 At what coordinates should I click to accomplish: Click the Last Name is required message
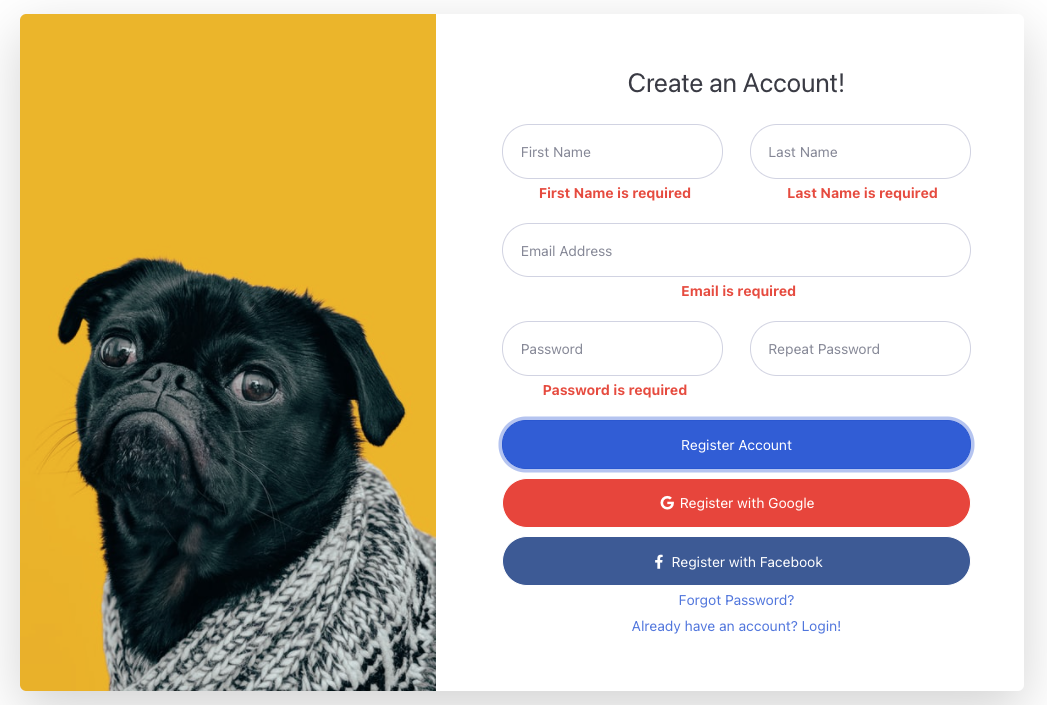click(x=862, y=193)
